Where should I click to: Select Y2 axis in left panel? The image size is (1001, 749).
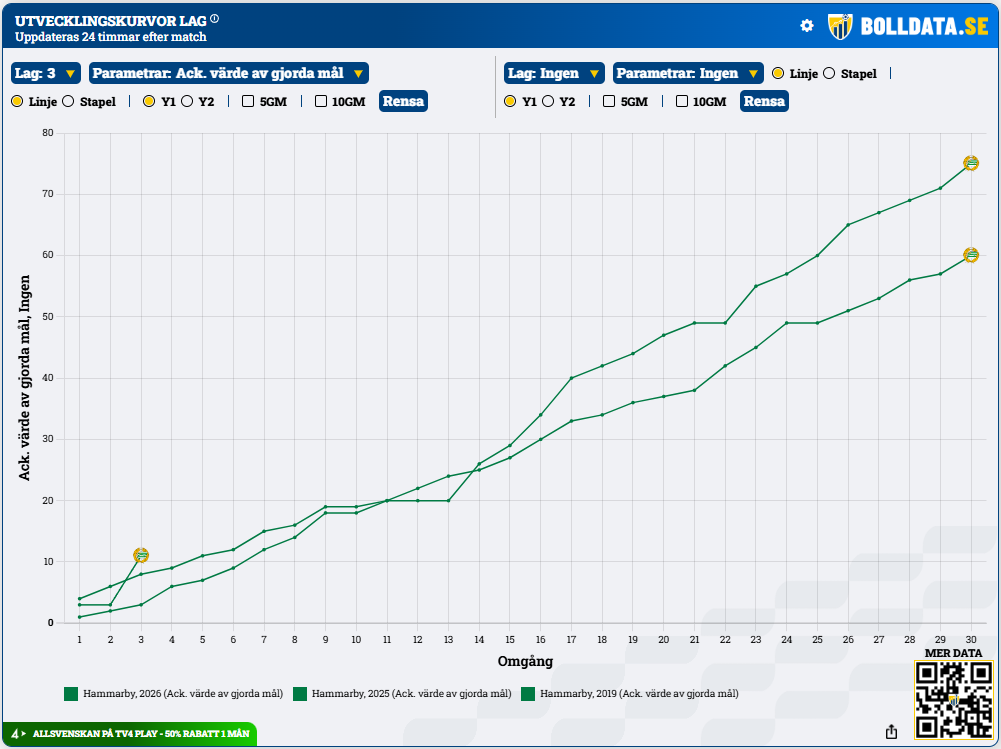tap(187, 101)
